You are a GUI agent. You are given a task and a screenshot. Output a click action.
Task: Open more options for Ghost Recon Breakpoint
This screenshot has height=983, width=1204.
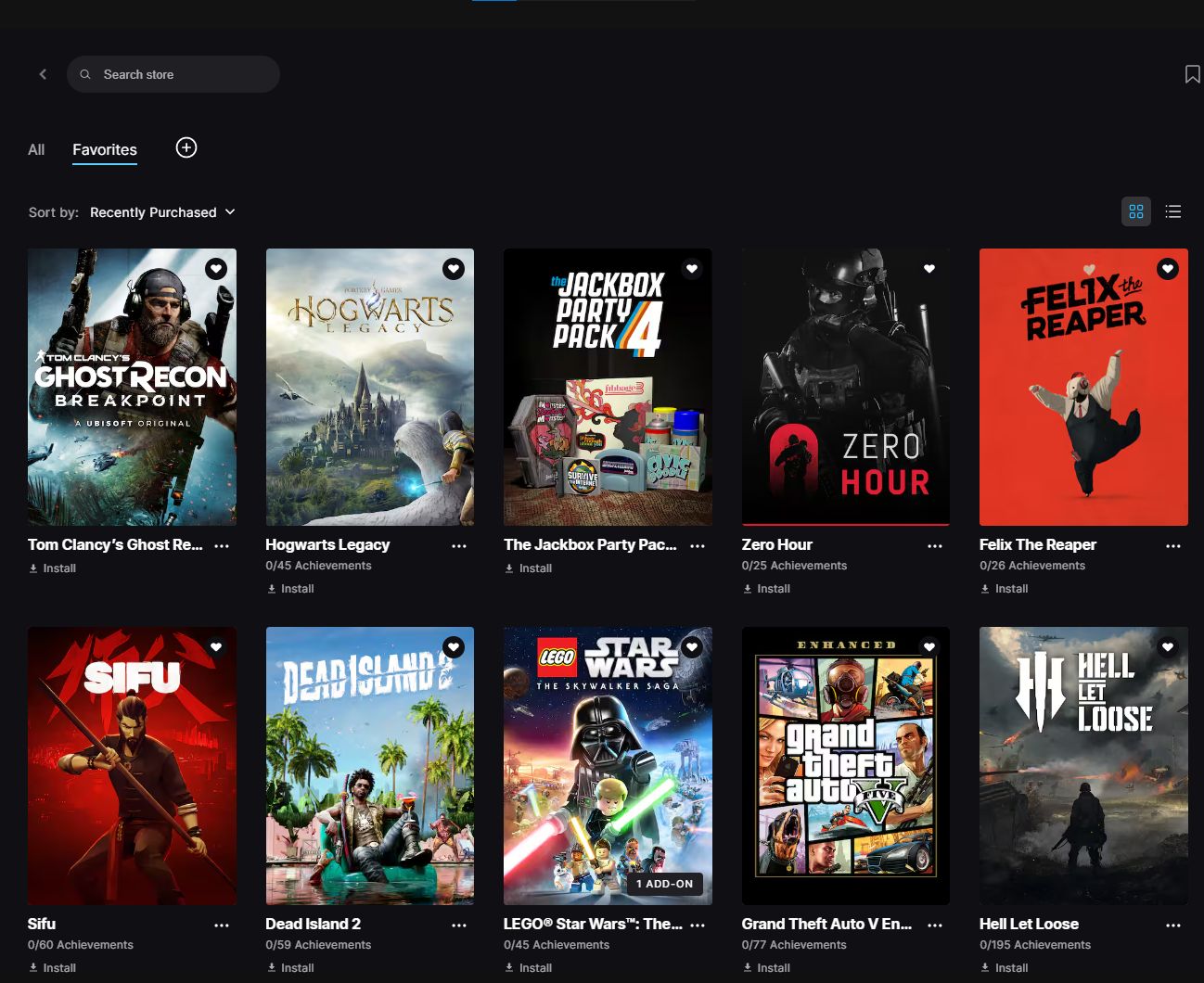222,546
